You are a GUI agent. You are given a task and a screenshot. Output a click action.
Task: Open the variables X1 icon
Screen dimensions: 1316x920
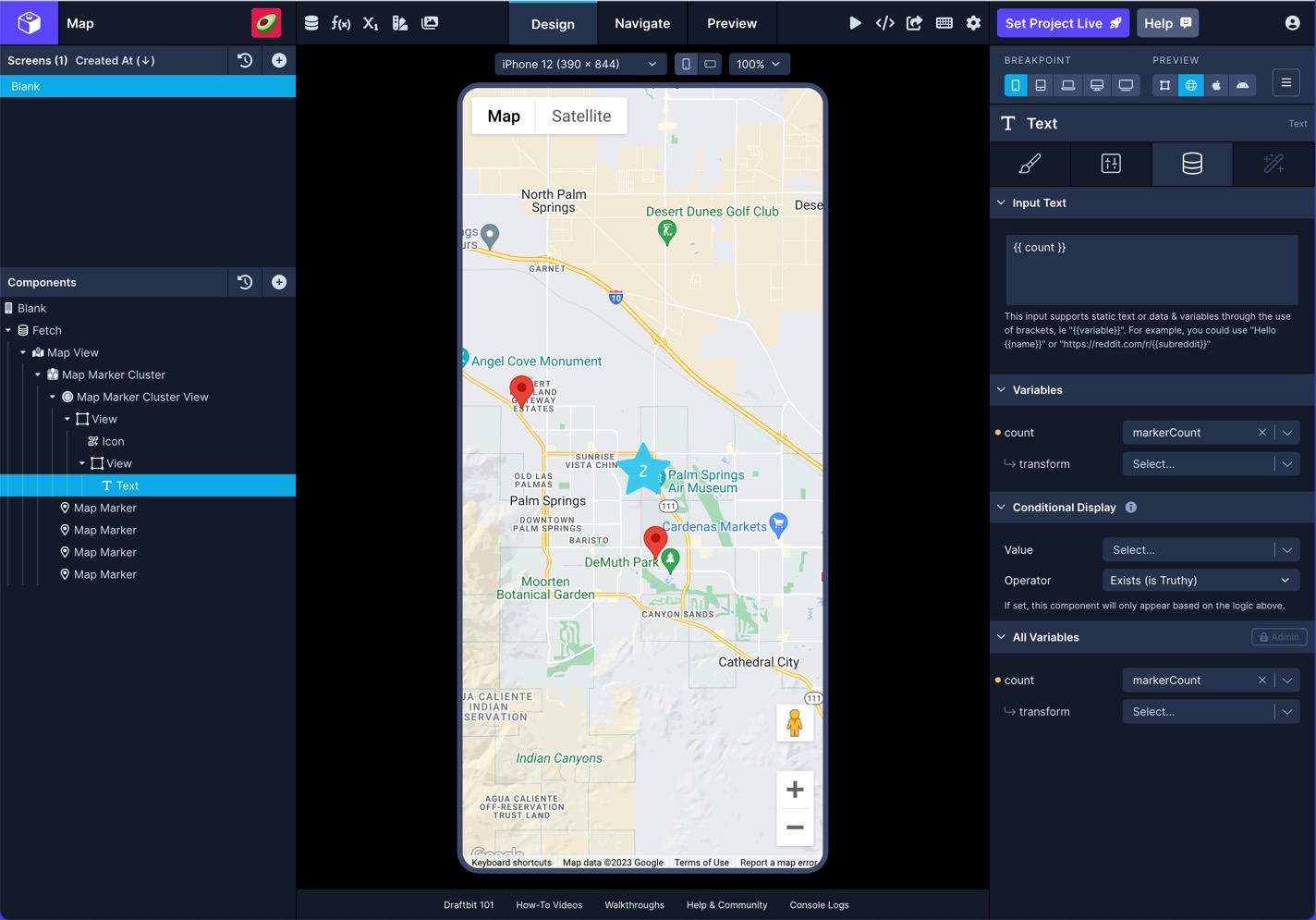tap(371, 23)
